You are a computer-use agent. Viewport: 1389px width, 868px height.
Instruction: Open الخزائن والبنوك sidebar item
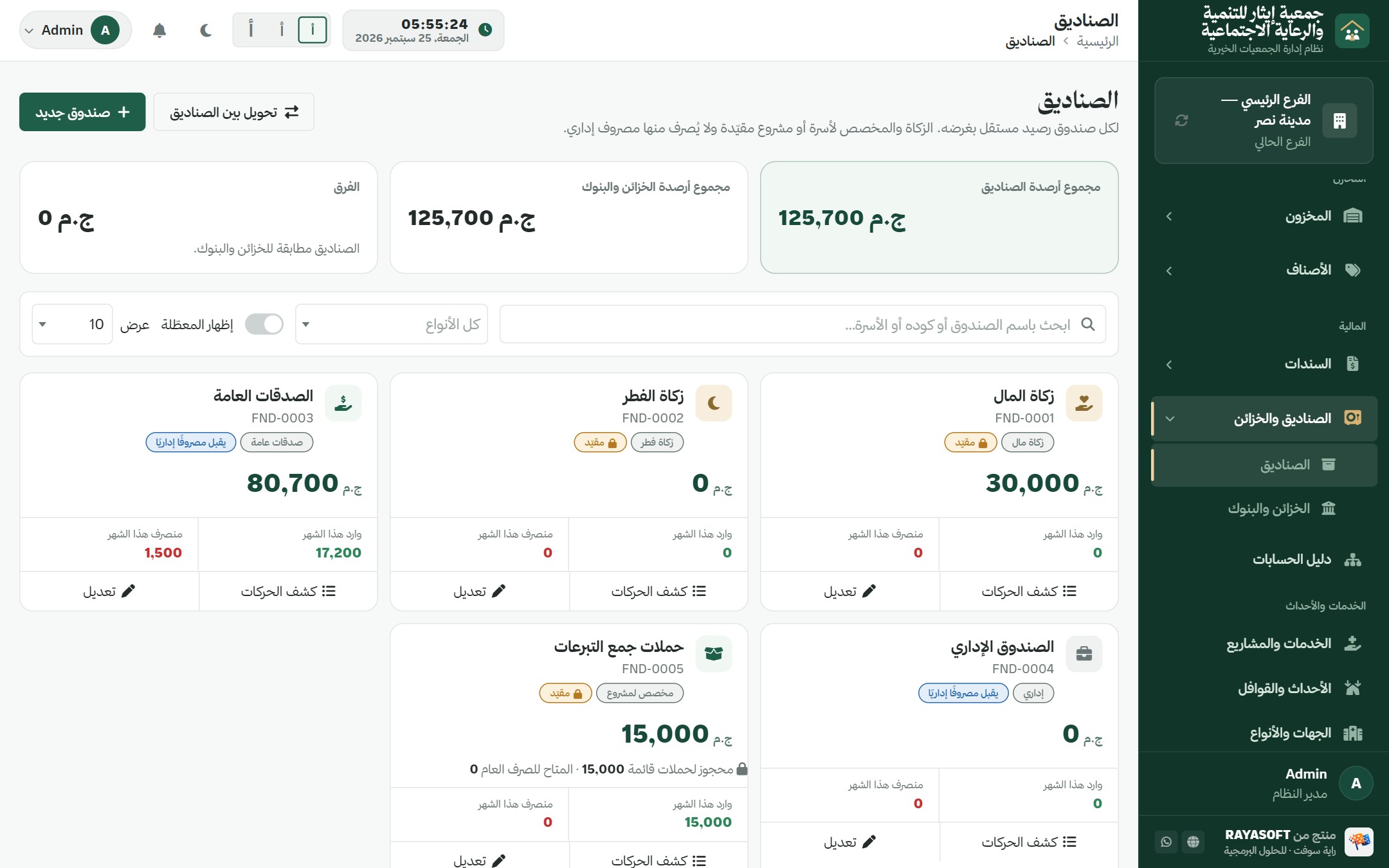[x=1264, y=509]
